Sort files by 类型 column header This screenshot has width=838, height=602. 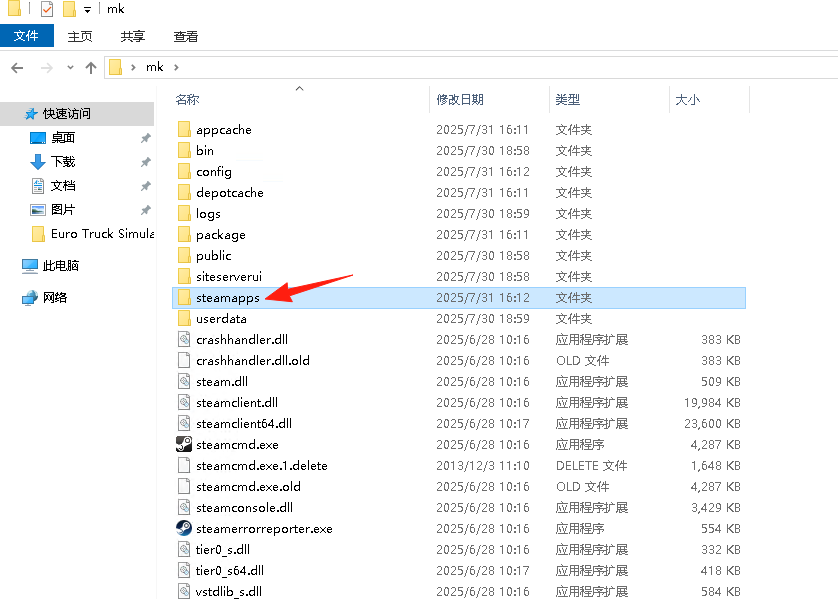coord(568,99)
